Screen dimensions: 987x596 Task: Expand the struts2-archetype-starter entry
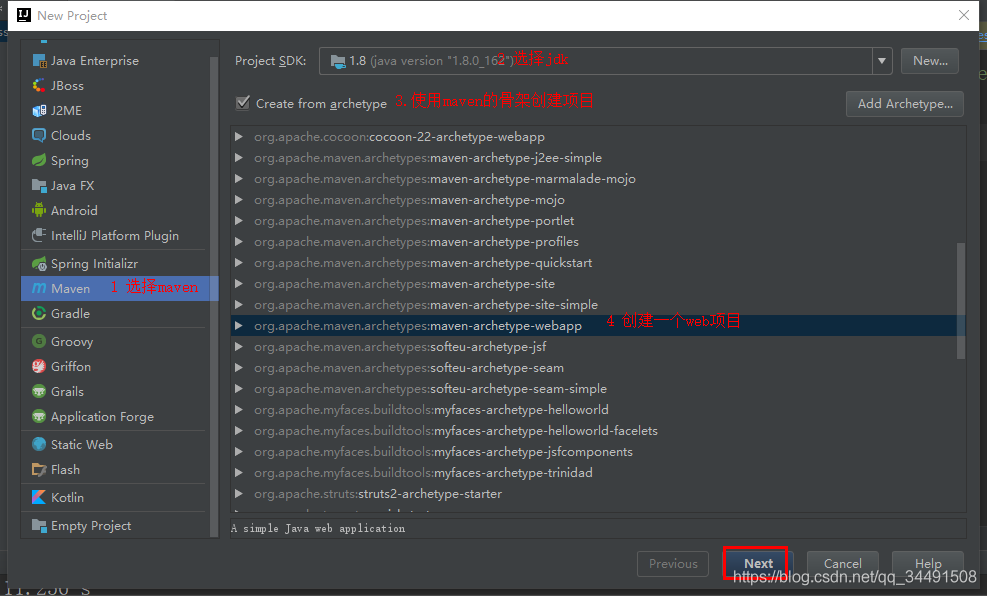pos(239,493)
